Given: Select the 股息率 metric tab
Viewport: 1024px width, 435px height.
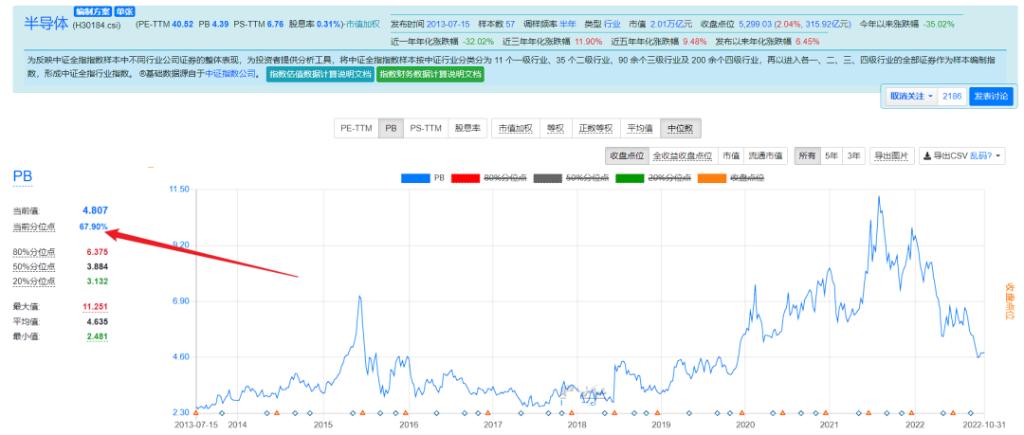Looking at the screenshot, I should coord(467,128).
